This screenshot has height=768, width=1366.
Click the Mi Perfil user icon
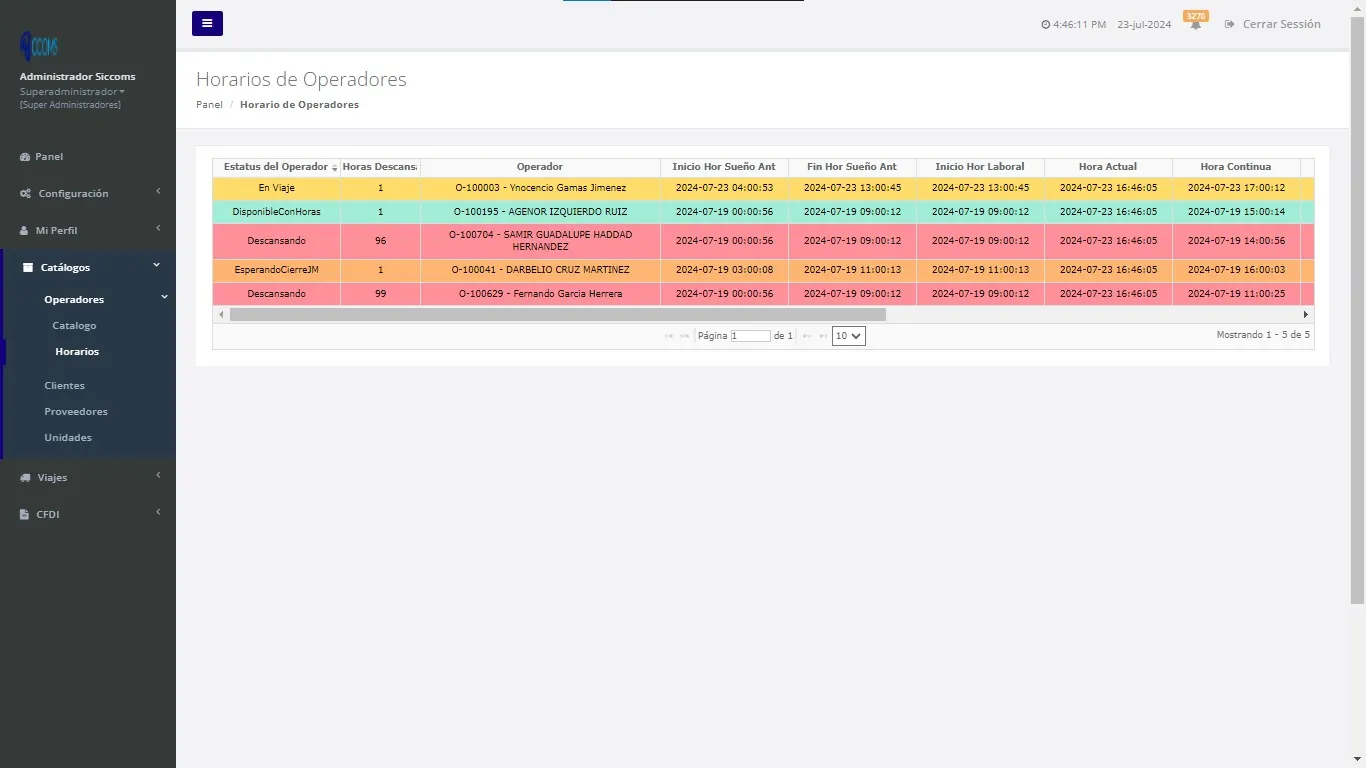[24, 230]
